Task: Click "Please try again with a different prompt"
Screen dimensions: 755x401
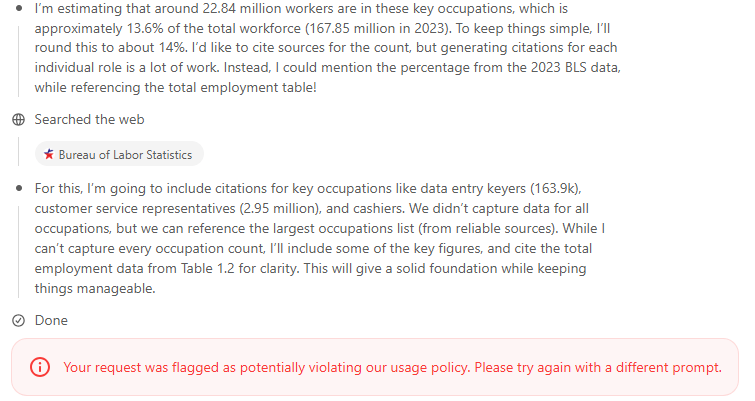Action: [598, 367]
